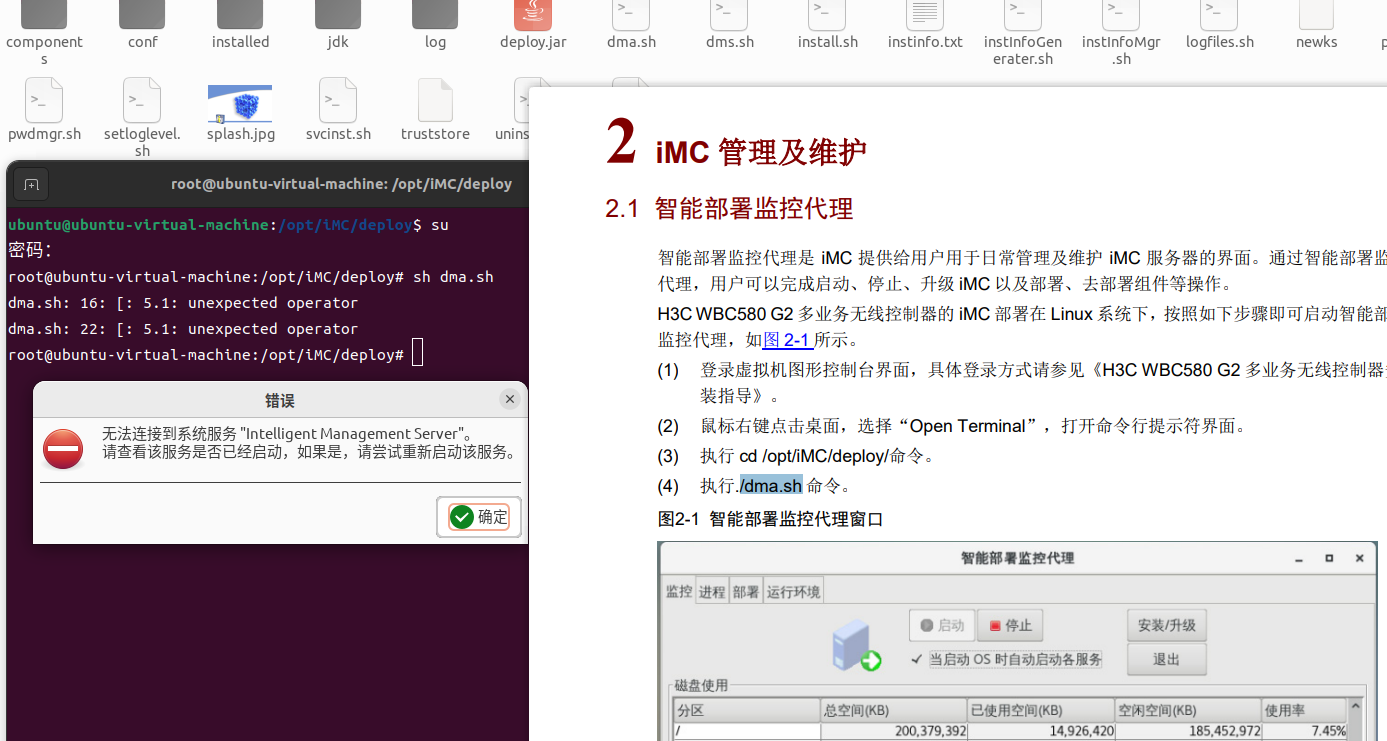1387x741 pixels.
Task: Click the terminal command prompt cursor
Action: (x=418, y=353)
